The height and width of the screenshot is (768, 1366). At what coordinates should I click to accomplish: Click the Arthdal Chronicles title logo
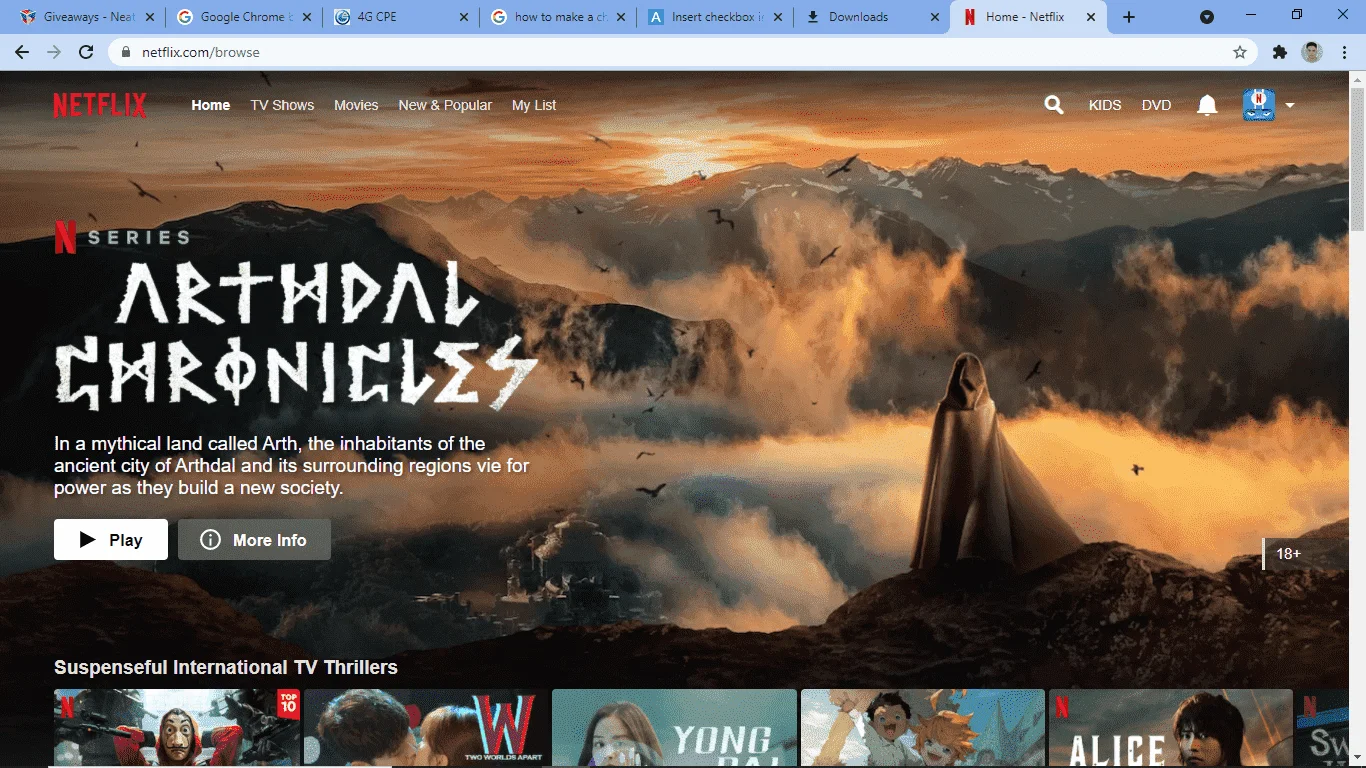pos(295,335)
